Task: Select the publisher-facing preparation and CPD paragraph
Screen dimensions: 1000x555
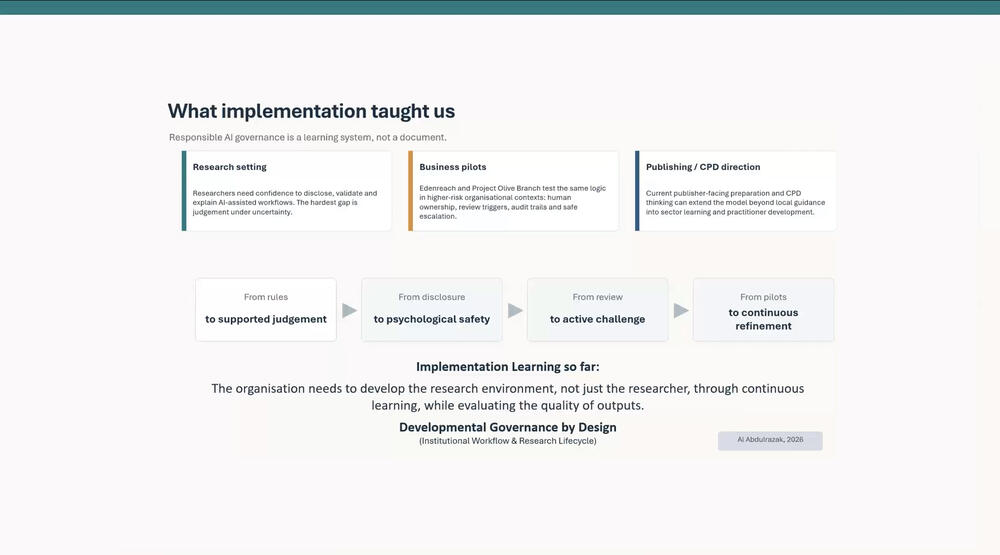Action: (735, 202)
